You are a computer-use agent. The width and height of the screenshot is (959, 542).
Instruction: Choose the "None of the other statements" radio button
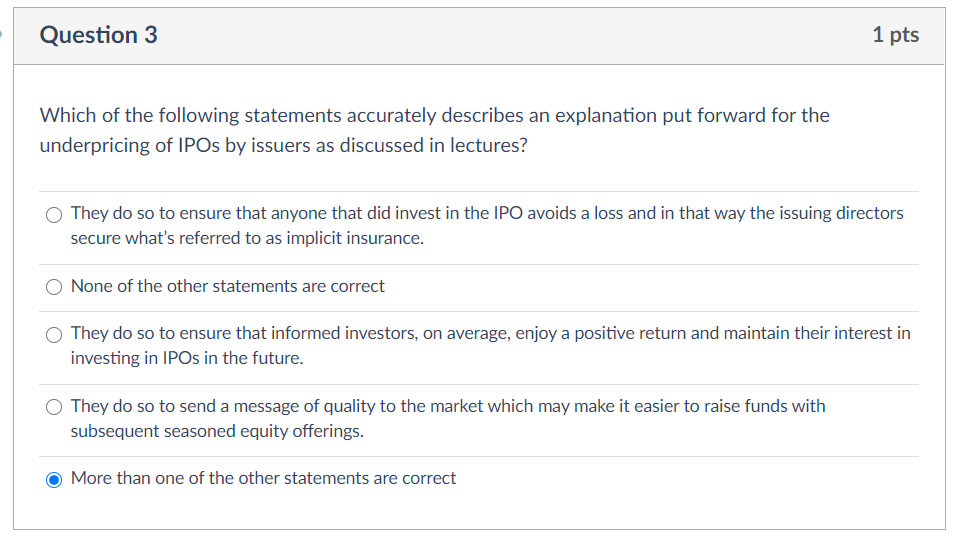[54, 287]
